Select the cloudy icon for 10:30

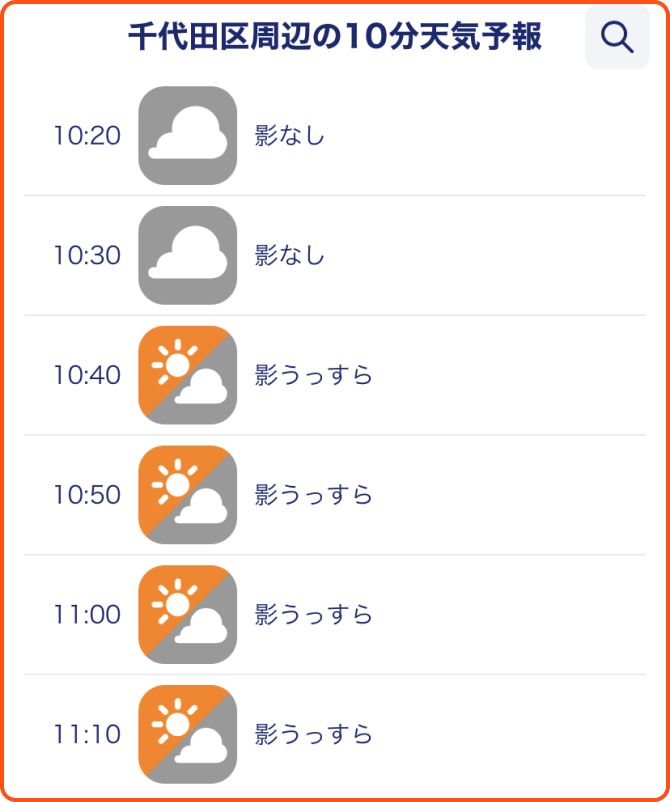coord(188,255)
